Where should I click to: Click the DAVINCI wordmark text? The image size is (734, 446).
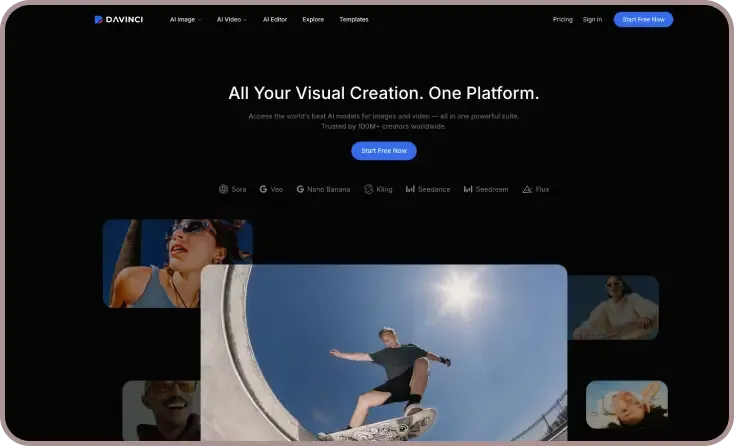[x=124, y=20]
